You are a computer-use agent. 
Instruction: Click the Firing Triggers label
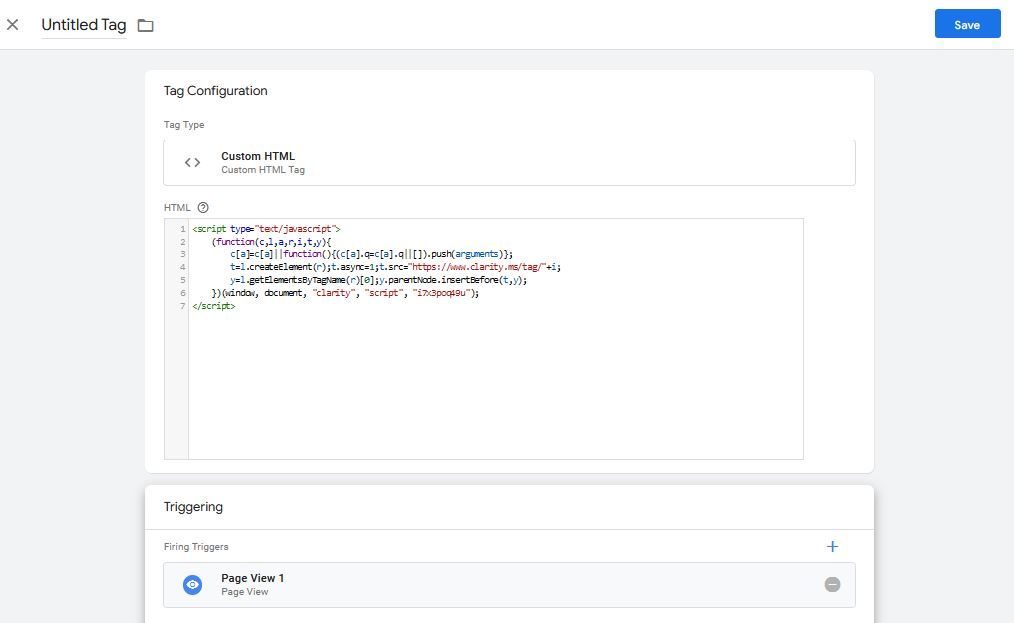click(196, 547)
